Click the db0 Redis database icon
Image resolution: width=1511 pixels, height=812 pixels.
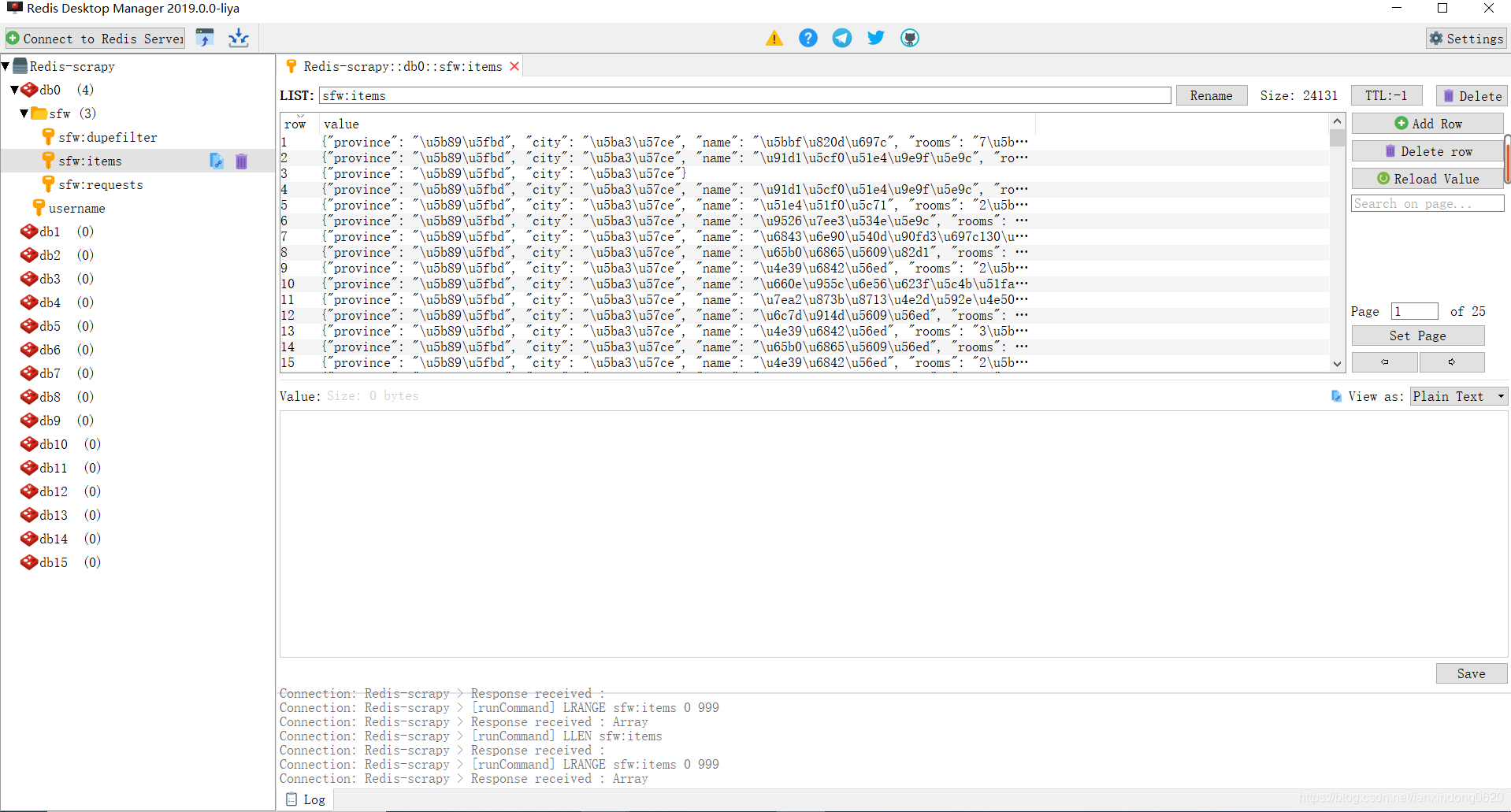coord(29,90)
